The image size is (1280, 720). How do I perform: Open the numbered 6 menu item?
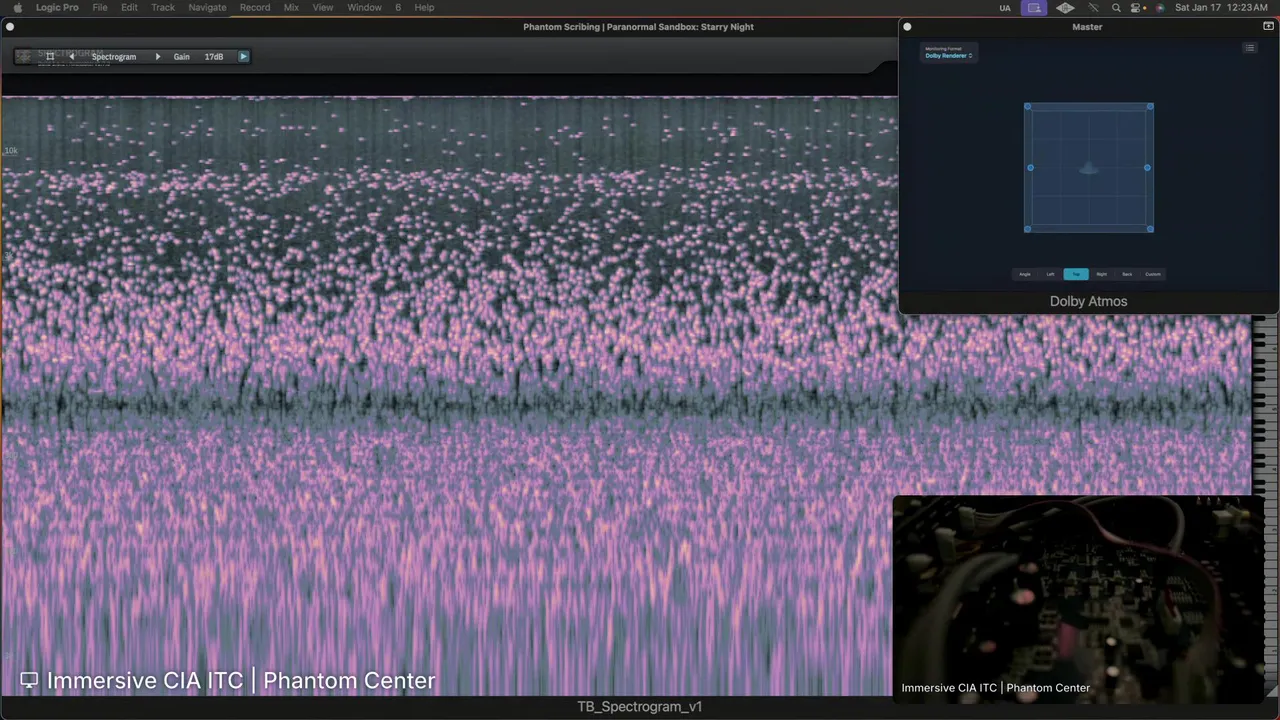[398, 7]
